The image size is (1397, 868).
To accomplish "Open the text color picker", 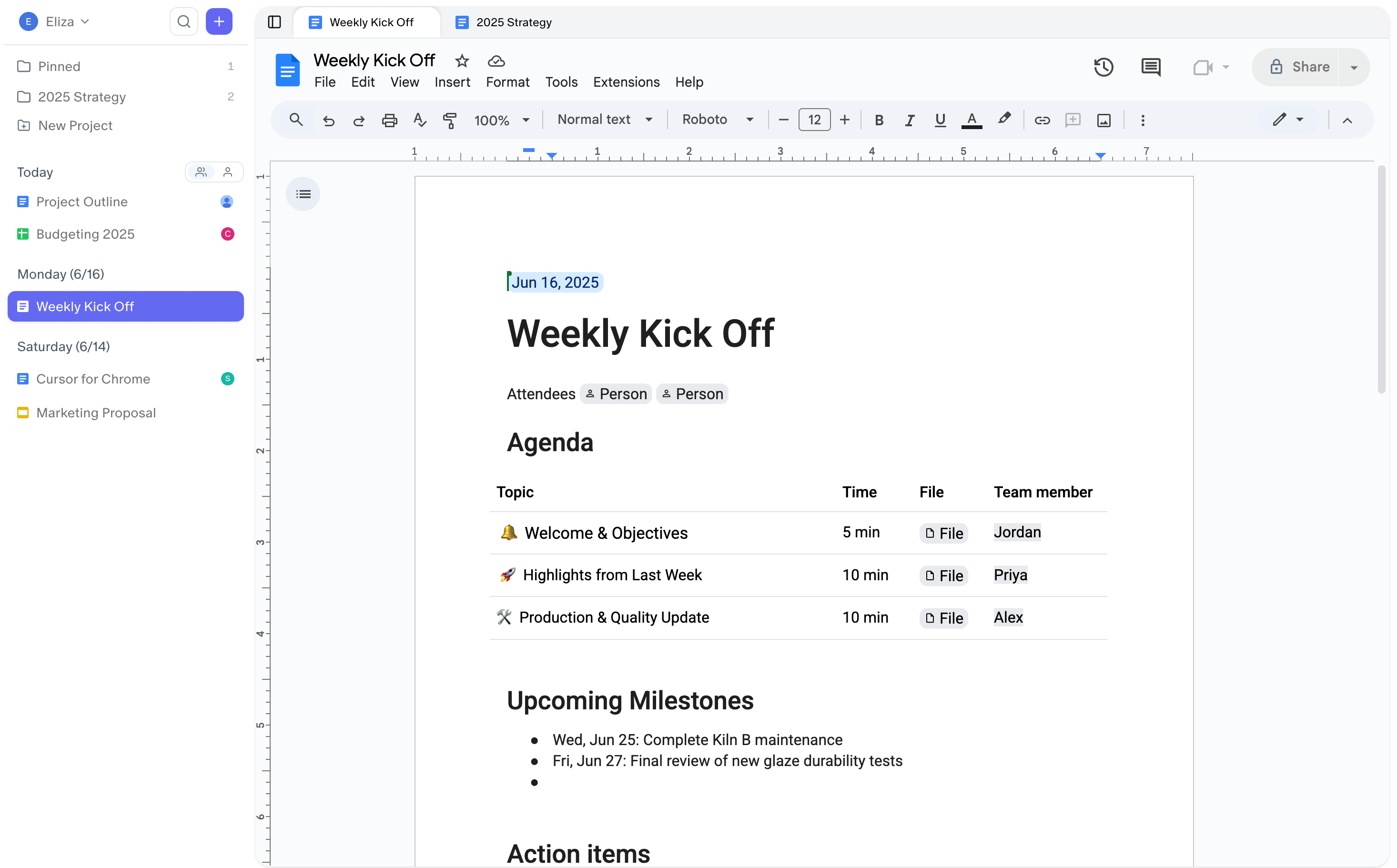I will (971, 120).
